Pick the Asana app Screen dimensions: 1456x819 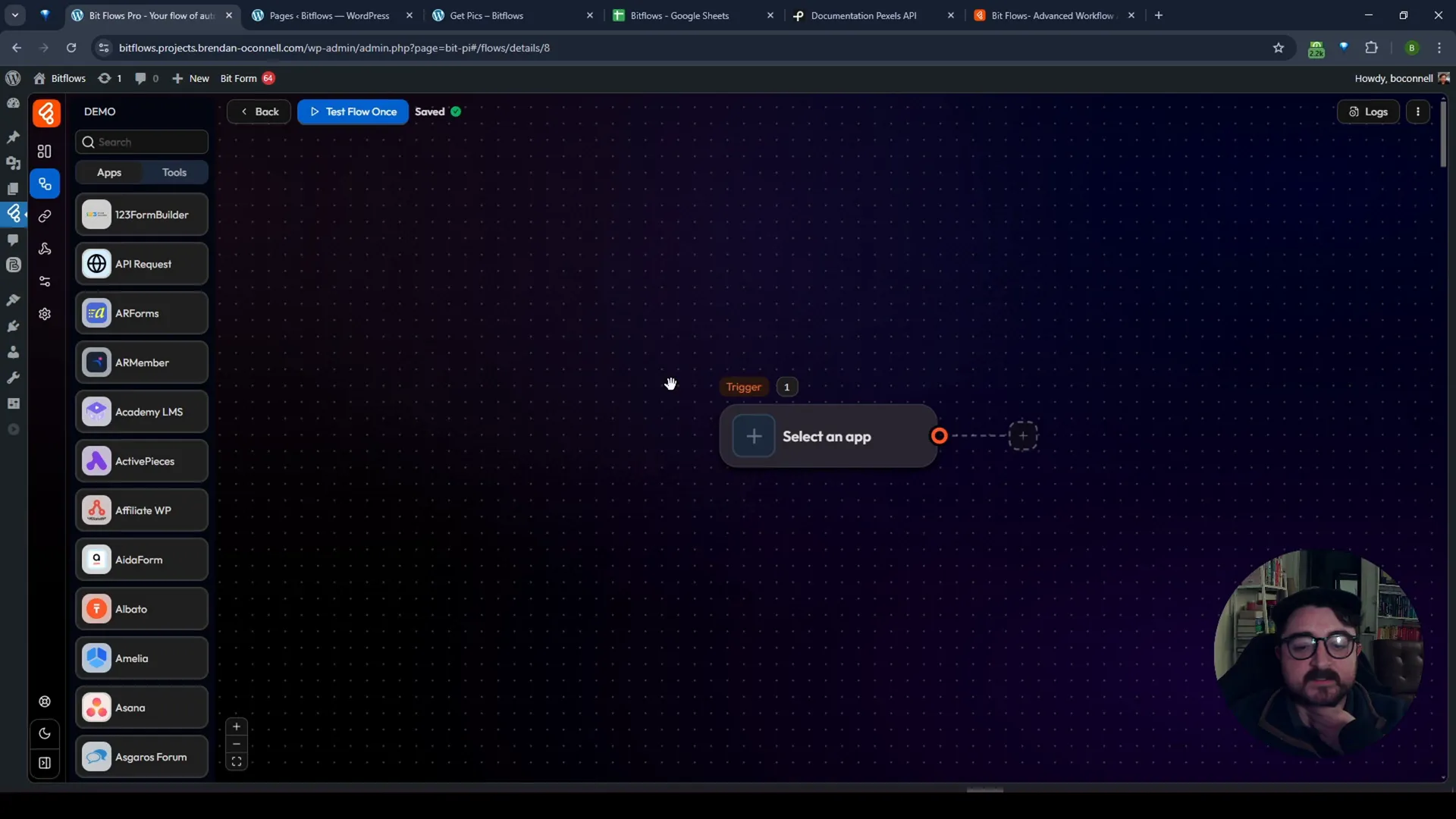(x=142, y=708)
